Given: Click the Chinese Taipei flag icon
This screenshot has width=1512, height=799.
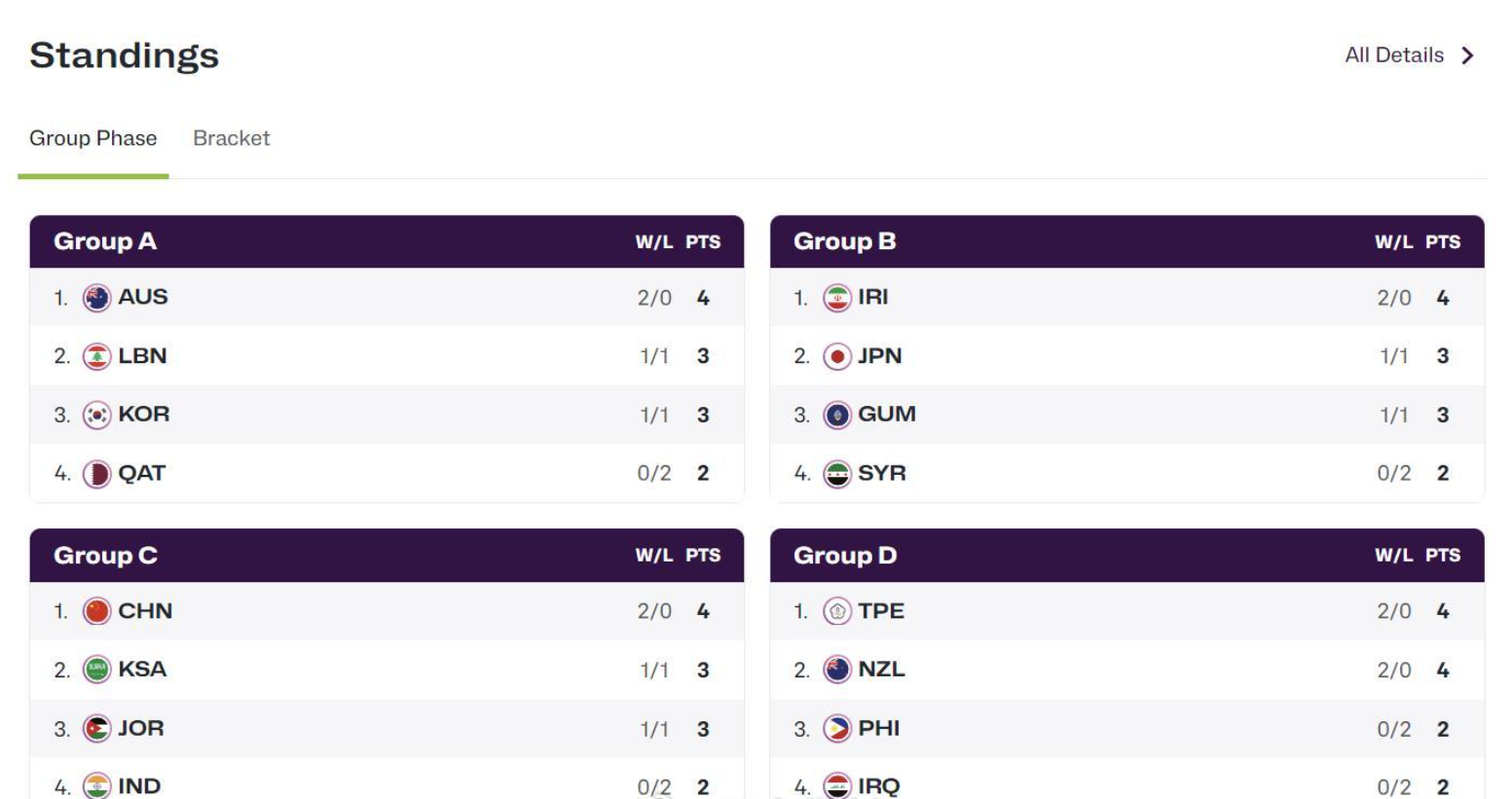Looking at the screenshot, I should click(x=836, y=611).
